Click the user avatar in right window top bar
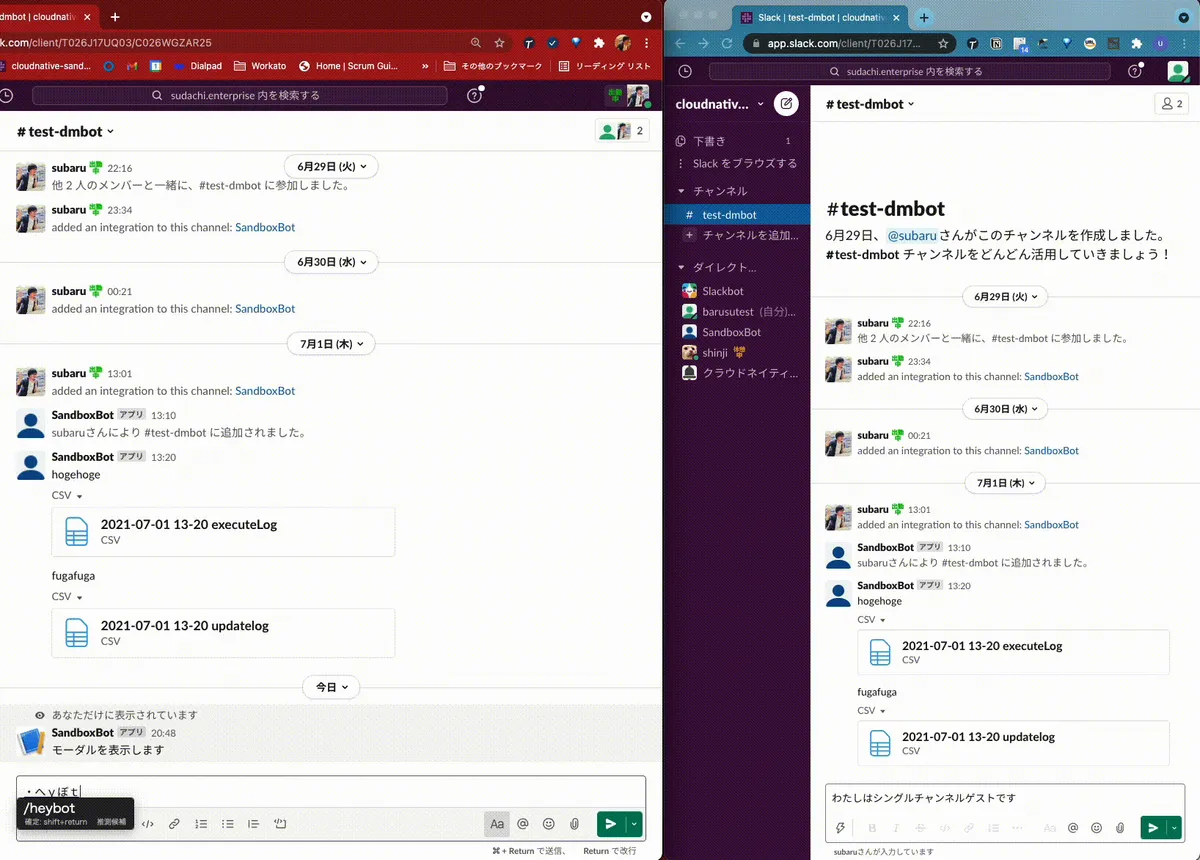This screenshot has height=860, width=1200. click(1179, 71)
